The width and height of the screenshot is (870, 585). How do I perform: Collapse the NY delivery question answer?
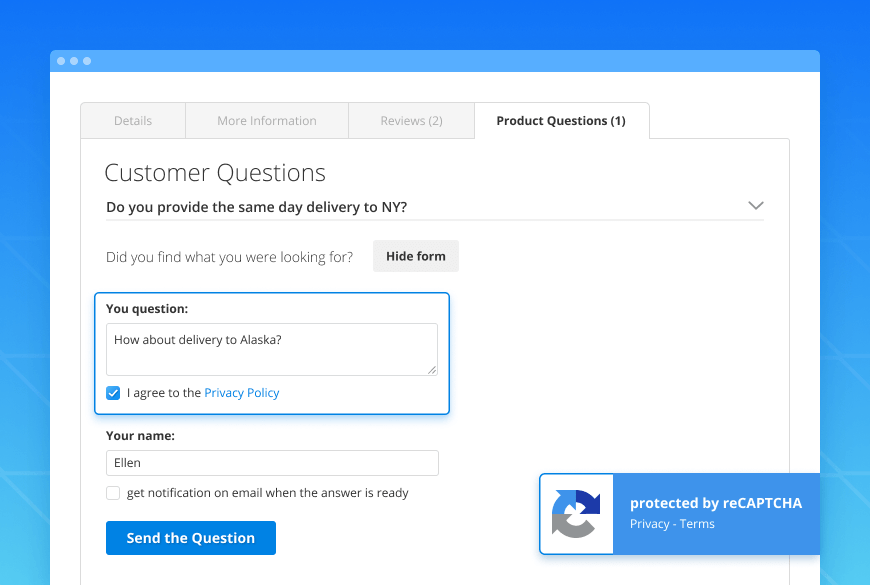point(757,204)
